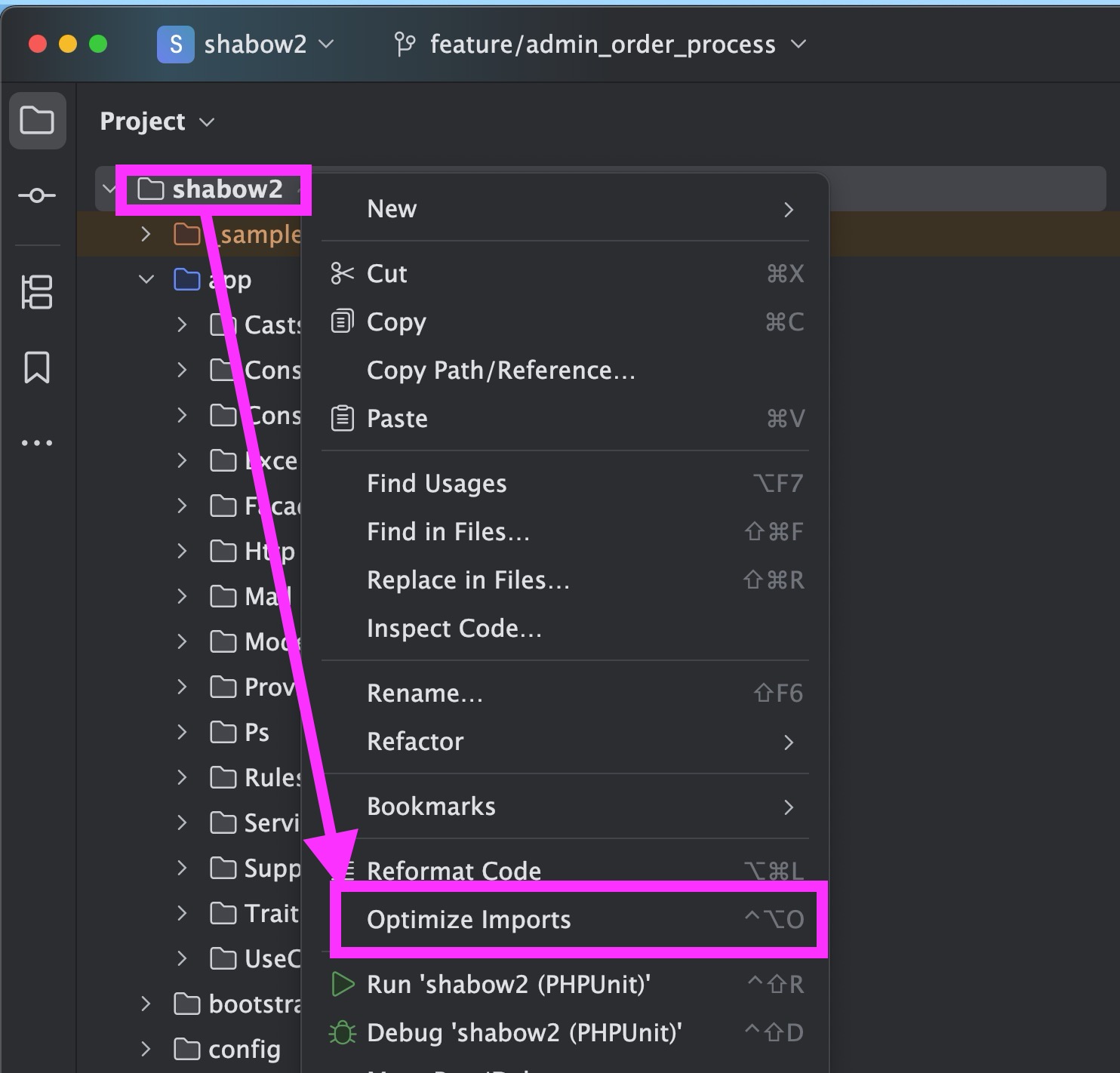Open the Project view dropdown

click(157, 121)
